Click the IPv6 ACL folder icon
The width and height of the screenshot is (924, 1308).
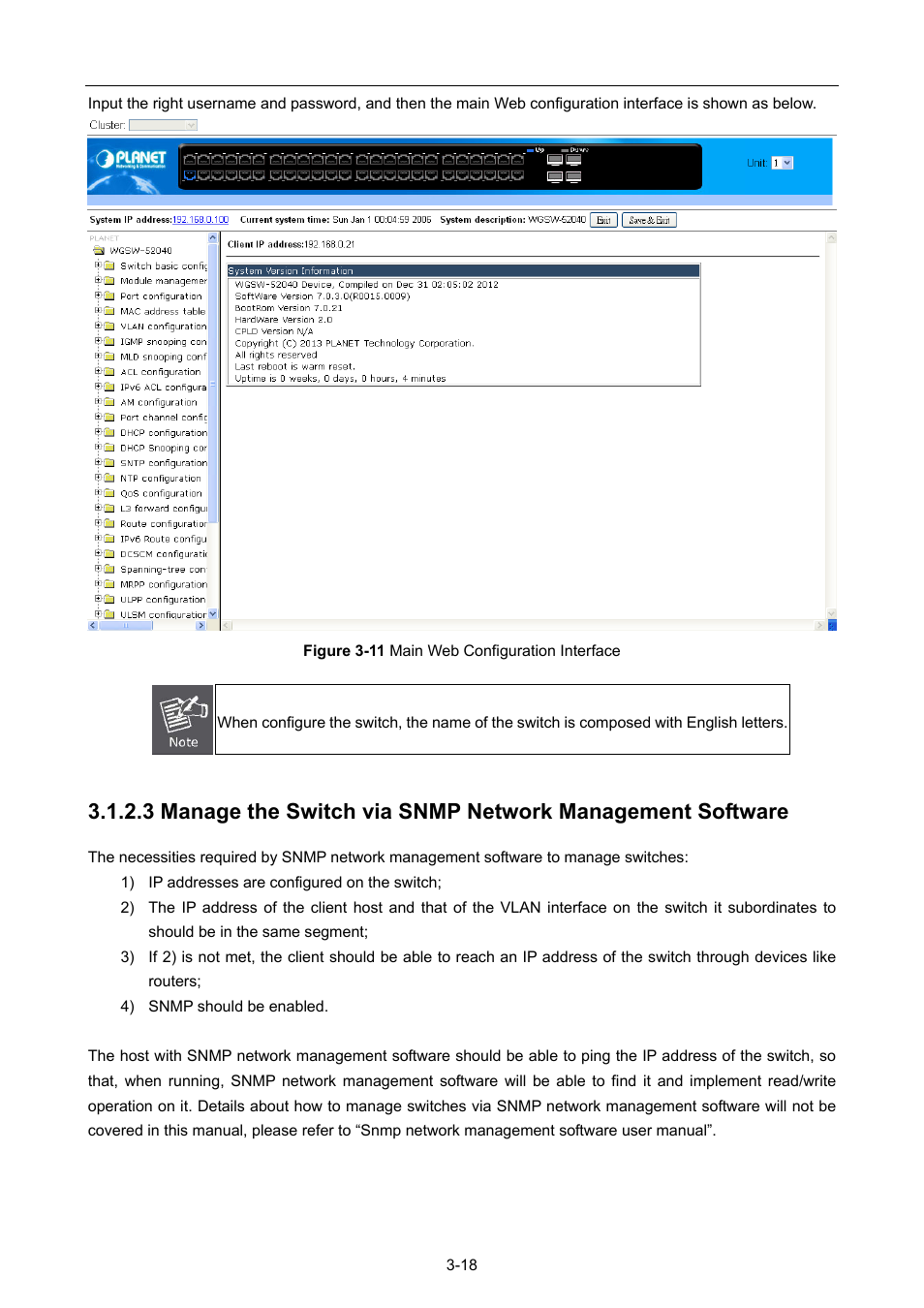109,387
